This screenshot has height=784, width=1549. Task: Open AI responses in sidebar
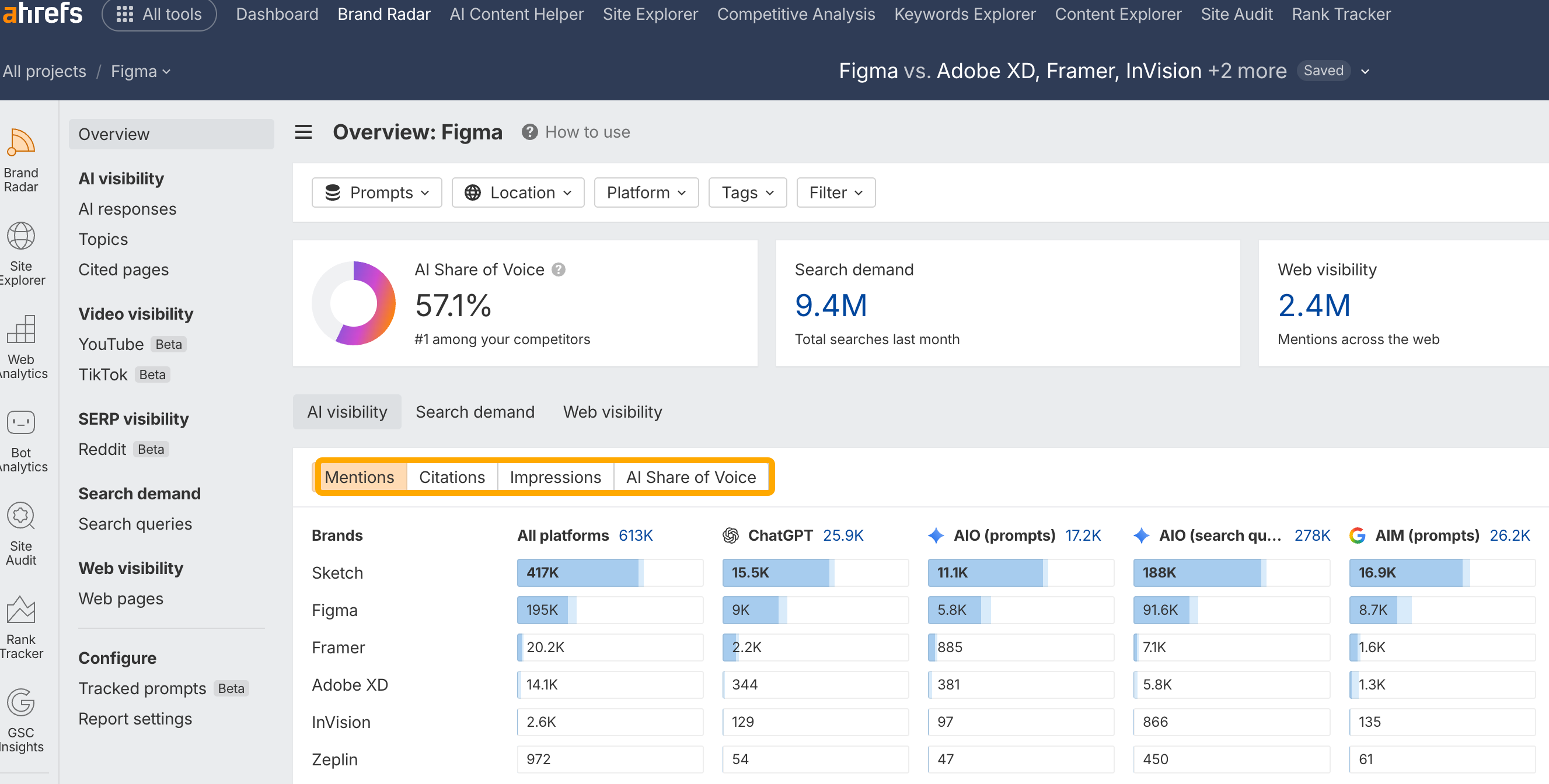127,208
